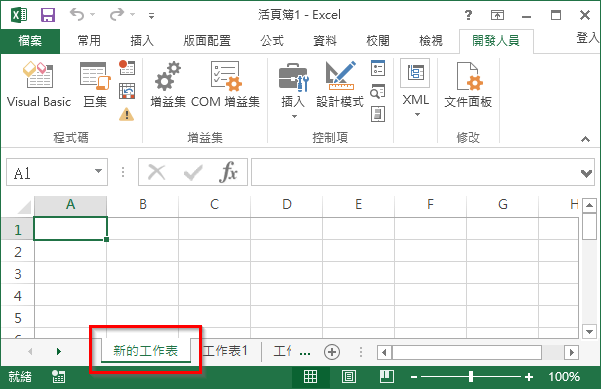601x389 pixels.
Task: Open the Name Box dropdown
Action: tap(99, 171)
